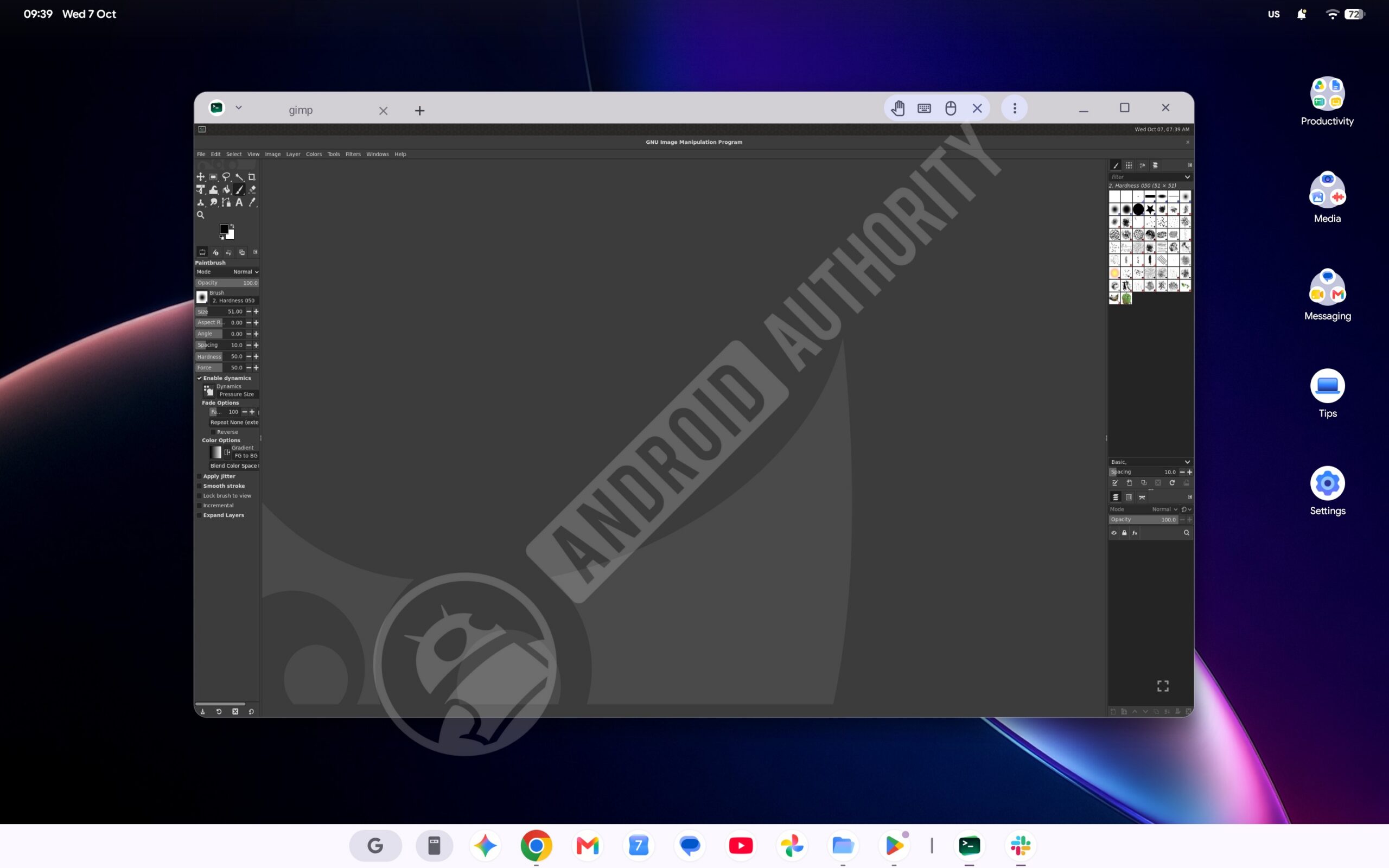Open the Basic brush tag dropdown
This screenshot has height=868, width=1389.
click(1150, 462)
